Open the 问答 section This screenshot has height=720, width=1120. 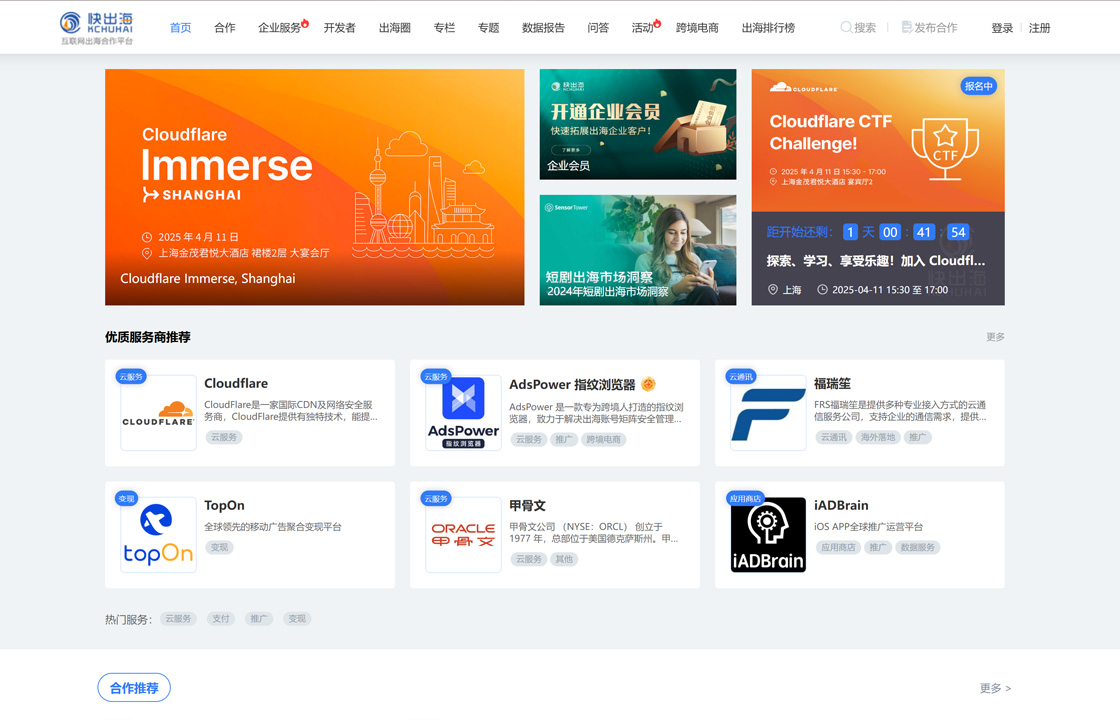(598, 28)
